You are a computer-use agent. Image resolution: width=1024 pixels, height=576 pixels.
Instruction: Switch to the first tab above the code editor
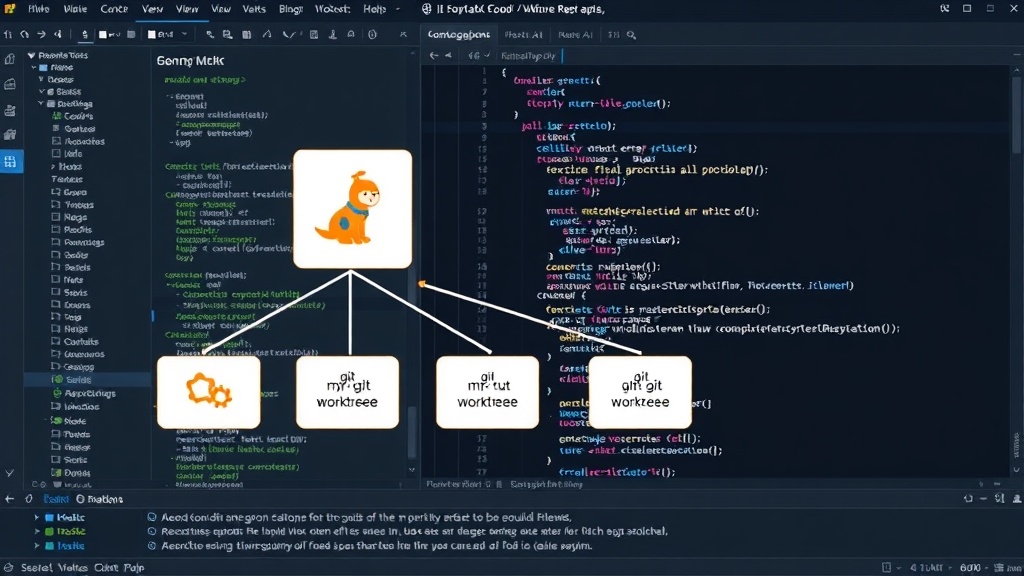(458, 35)
